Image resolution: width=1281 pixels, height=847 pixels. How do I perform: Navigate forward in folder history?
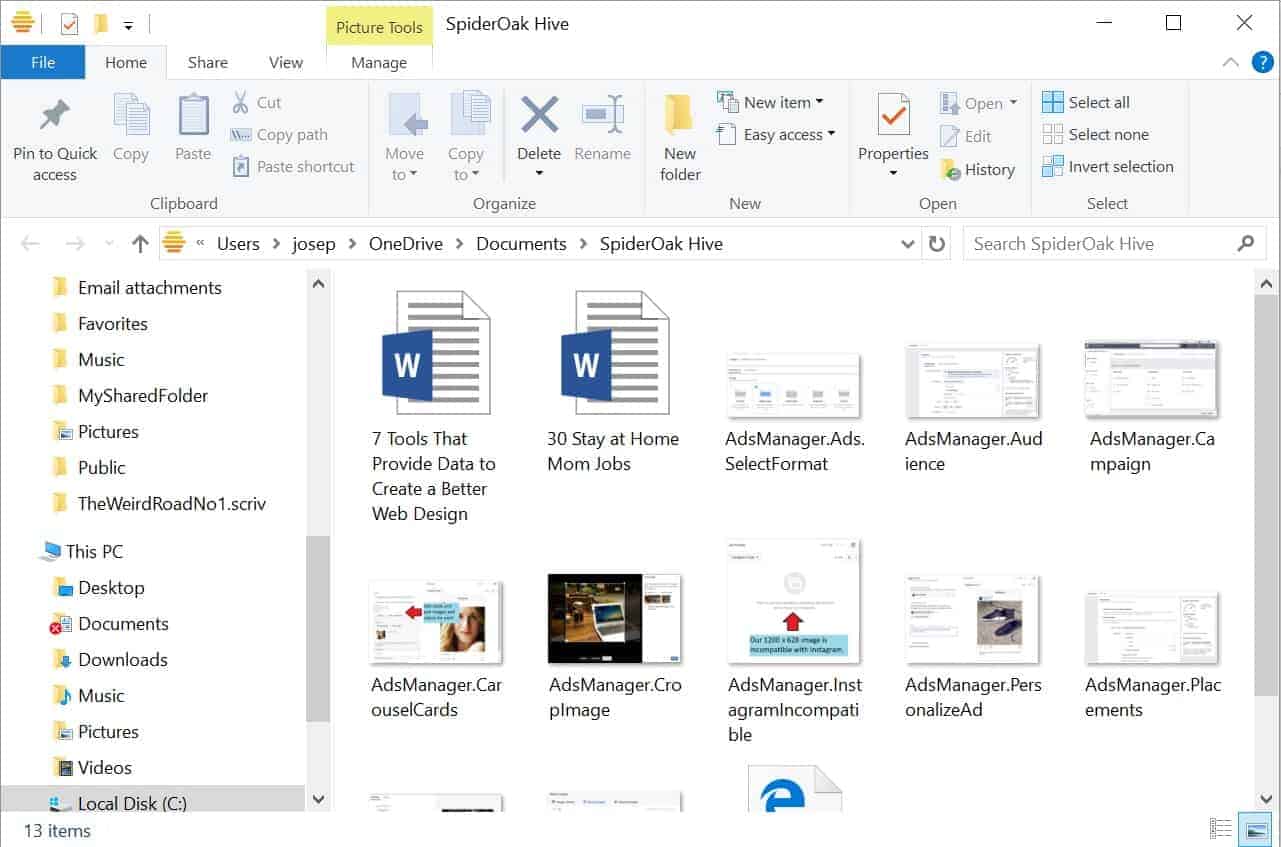tap(75, 243)
